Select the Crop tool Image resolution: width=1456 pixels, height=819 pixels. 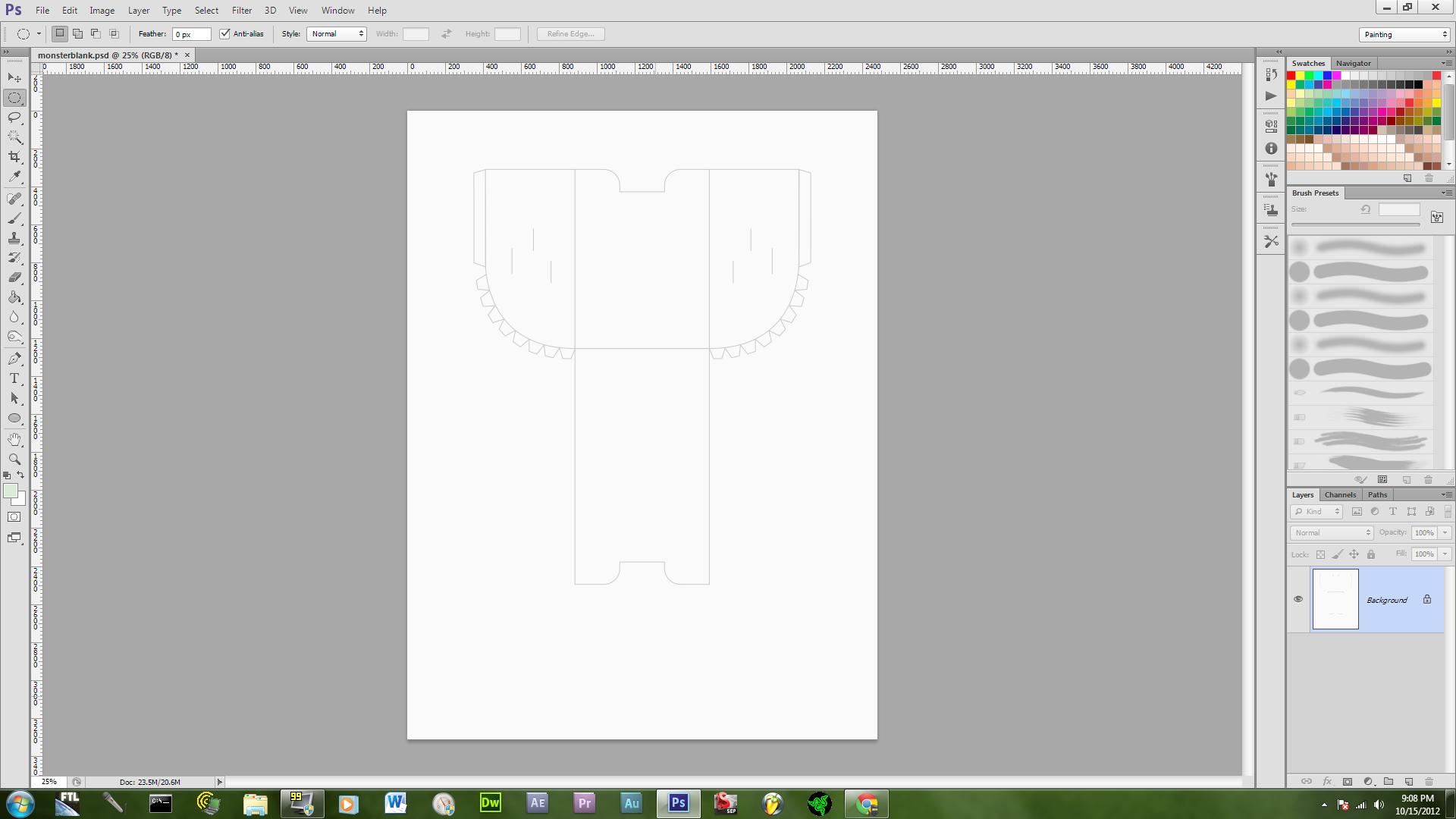point(14,157)
